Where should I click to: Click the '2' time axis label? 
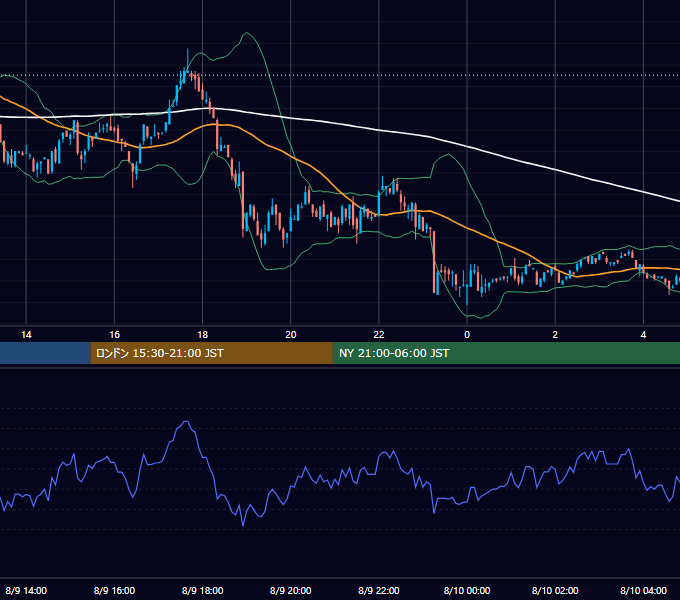[555, 335]
